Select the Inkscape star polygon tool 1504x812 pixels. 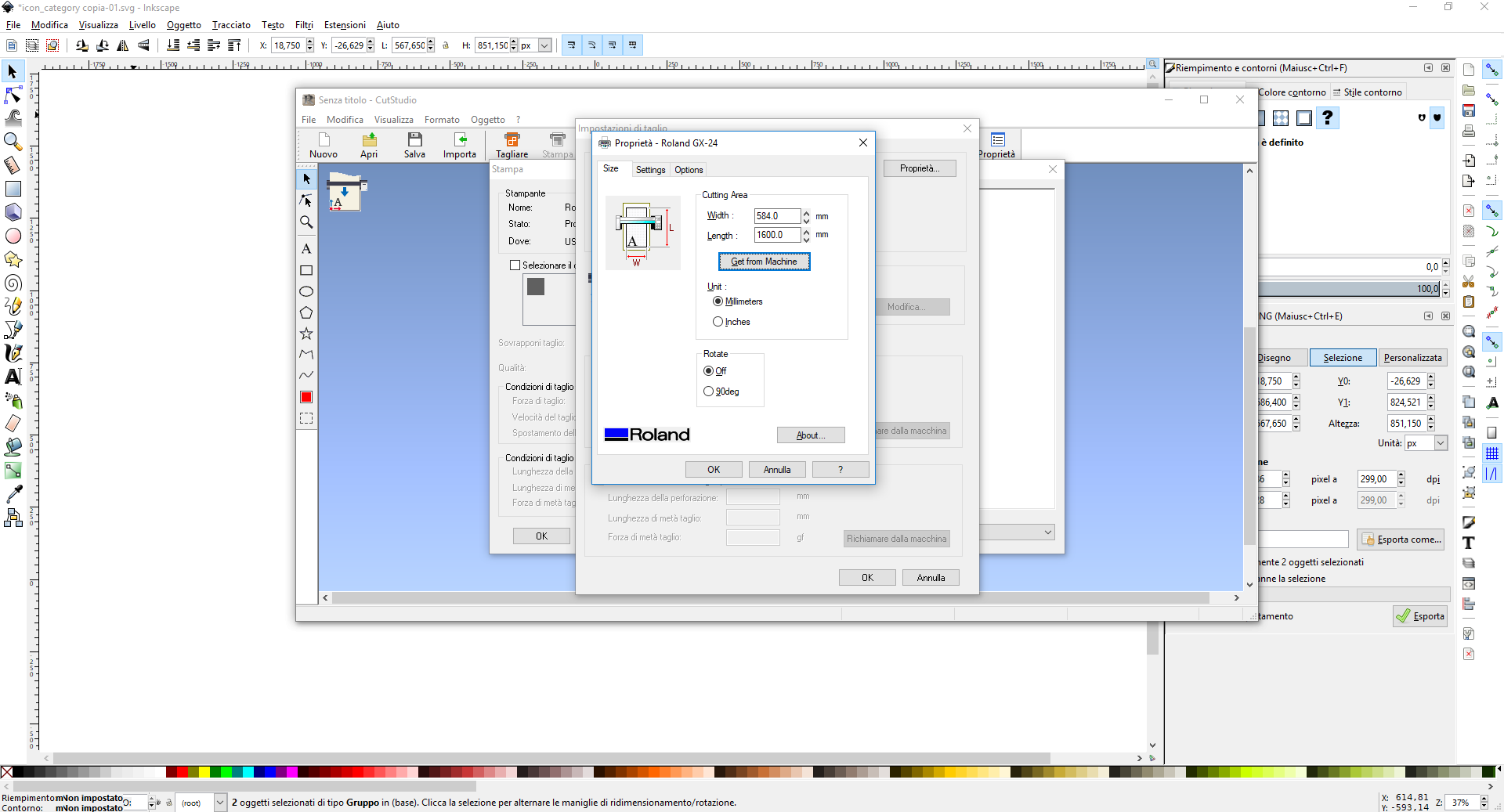13,259
